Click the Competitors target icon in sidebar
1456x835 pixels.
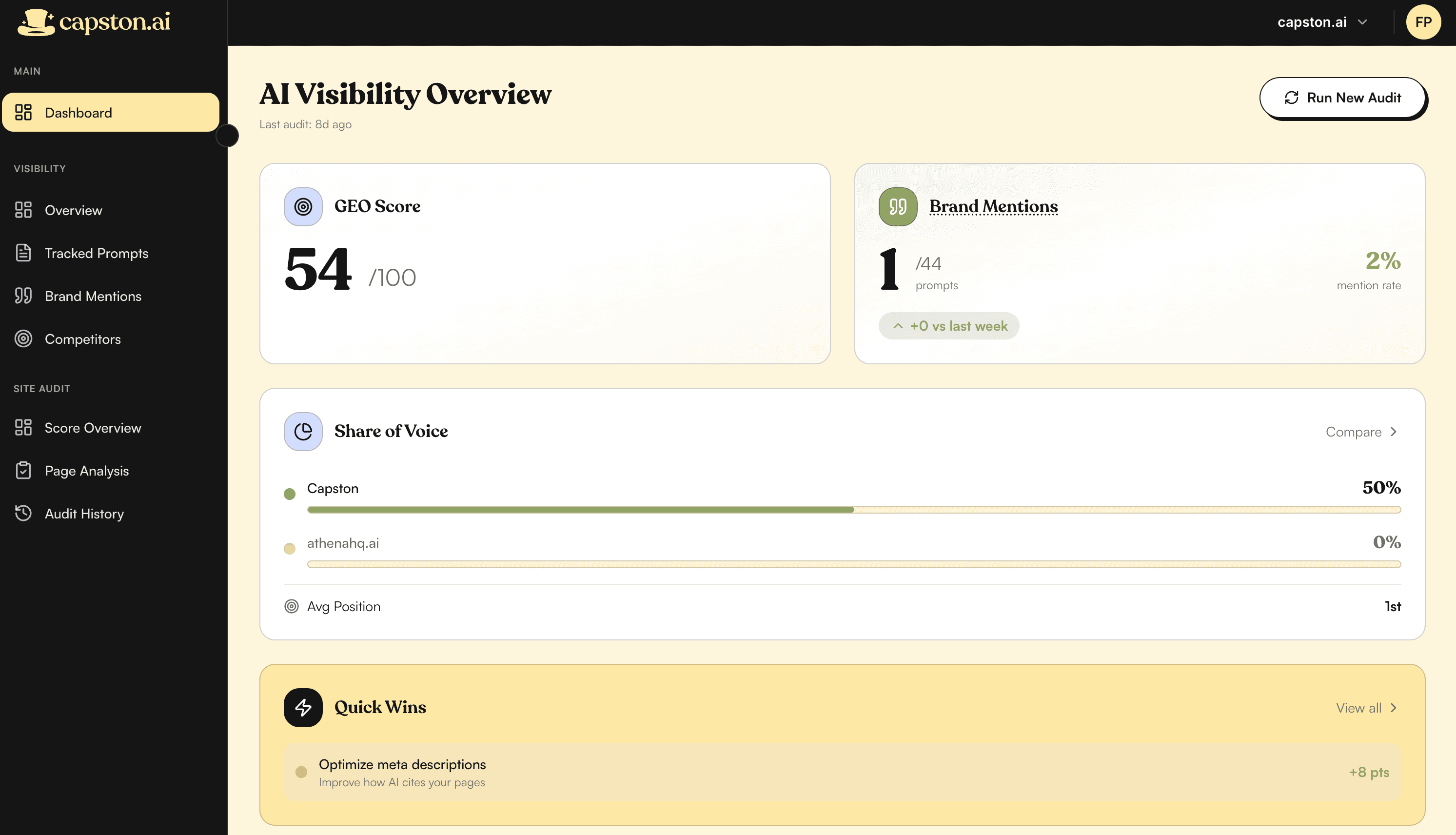click(x=23, y=339)
